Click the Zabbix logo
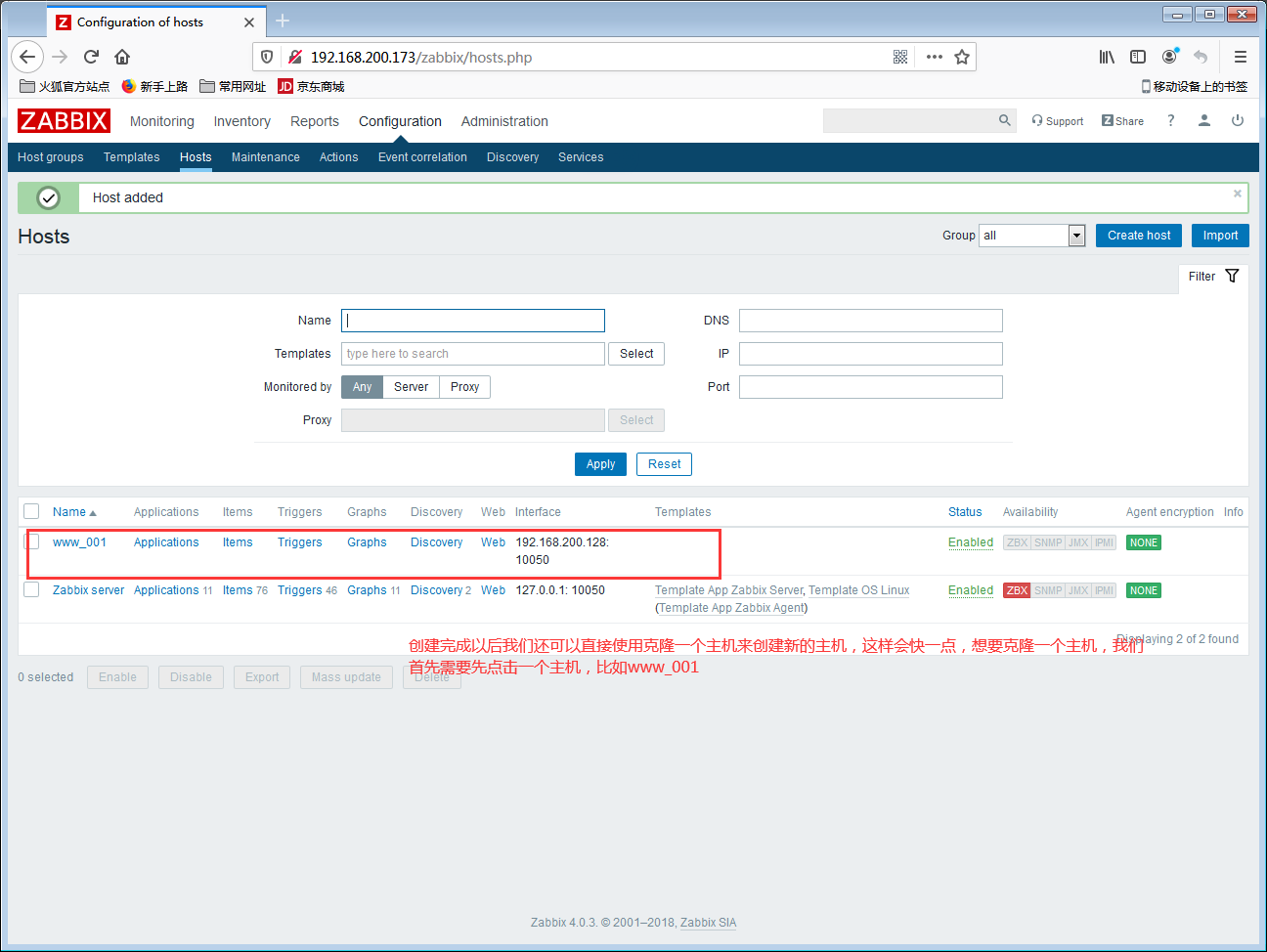The image size is (1267, 952). 64,121
